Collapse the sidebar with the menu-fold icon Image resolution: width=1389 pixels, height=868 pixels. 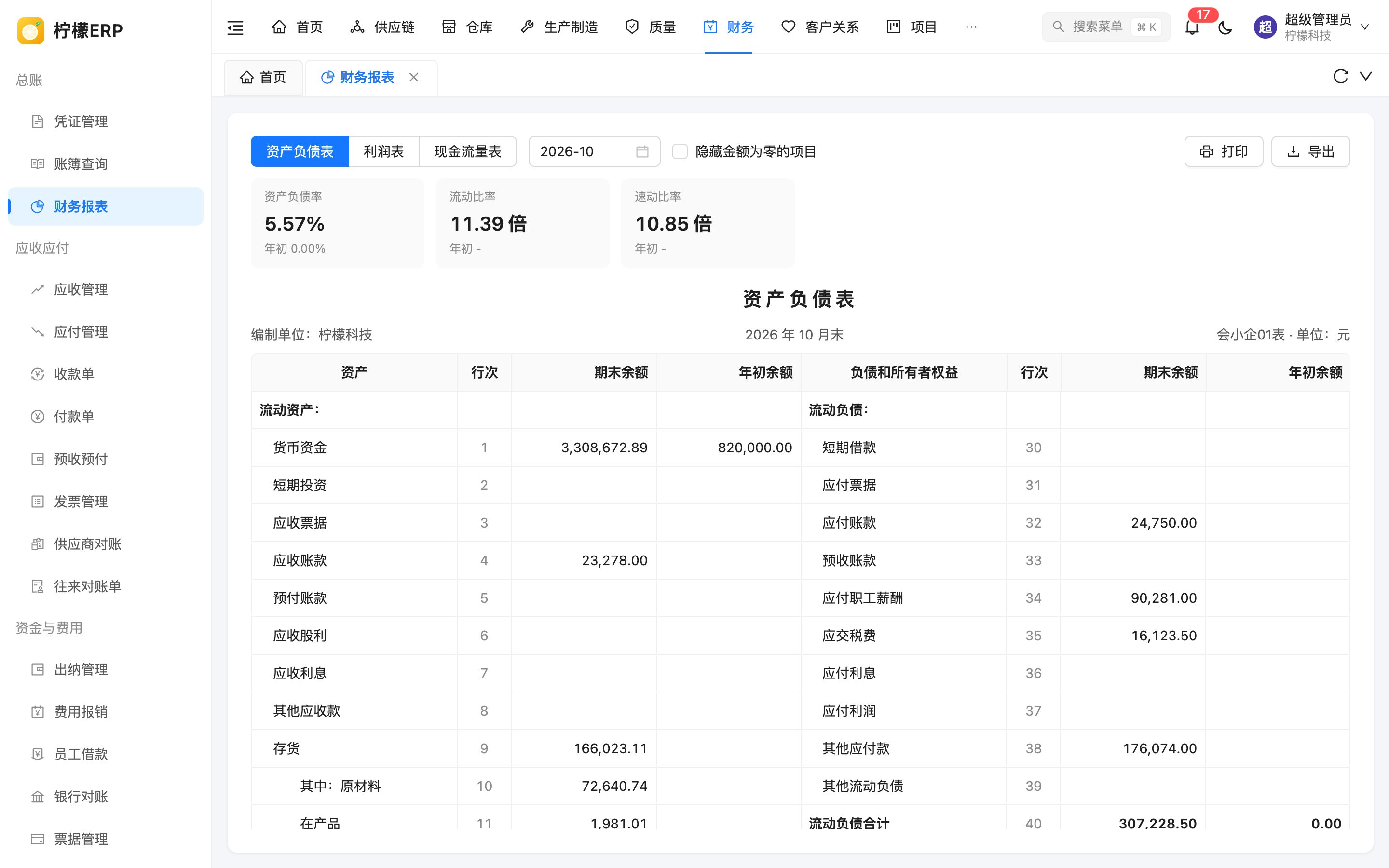pos(235,27)
